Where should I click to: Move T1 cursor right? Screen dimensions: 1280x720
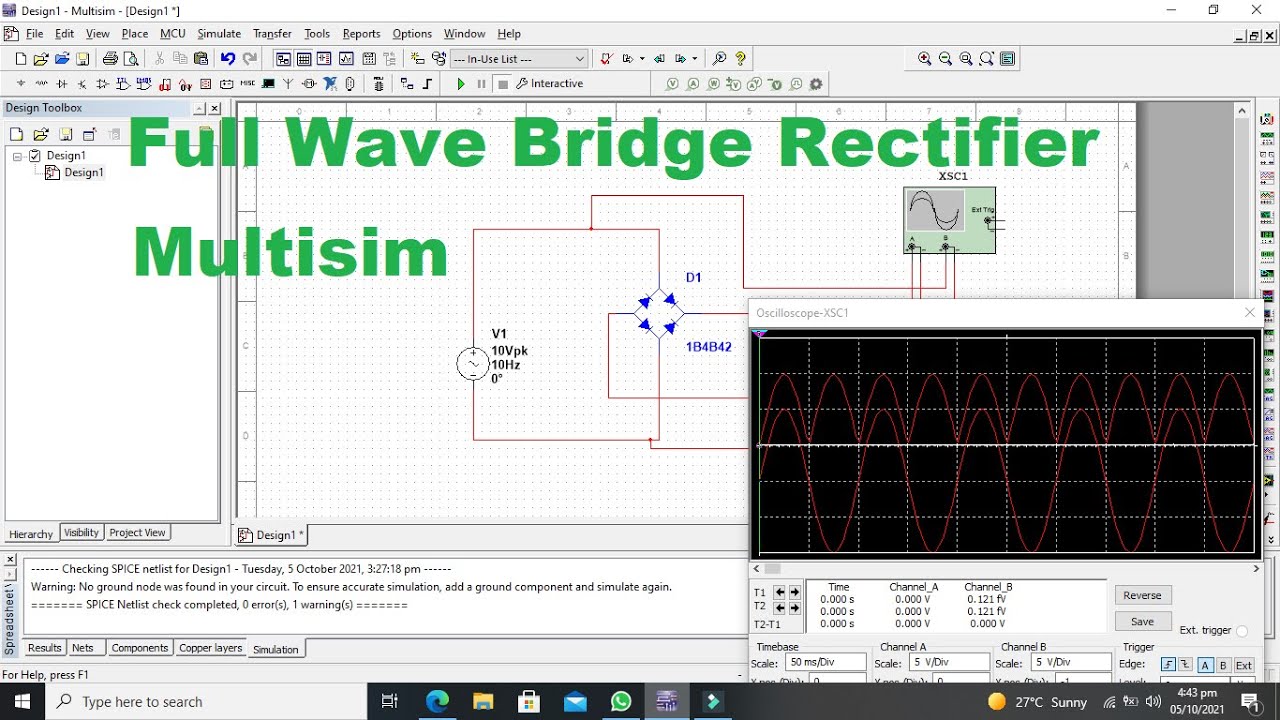[795, 592]
